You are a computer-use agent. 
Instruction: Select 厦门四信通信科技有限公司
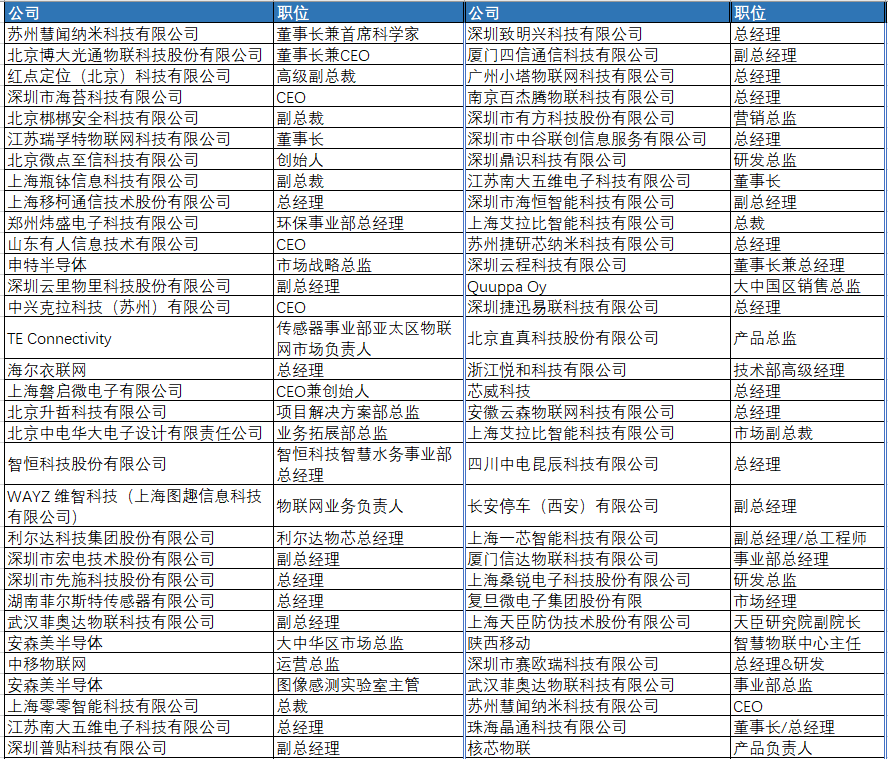tap(597, 55)
